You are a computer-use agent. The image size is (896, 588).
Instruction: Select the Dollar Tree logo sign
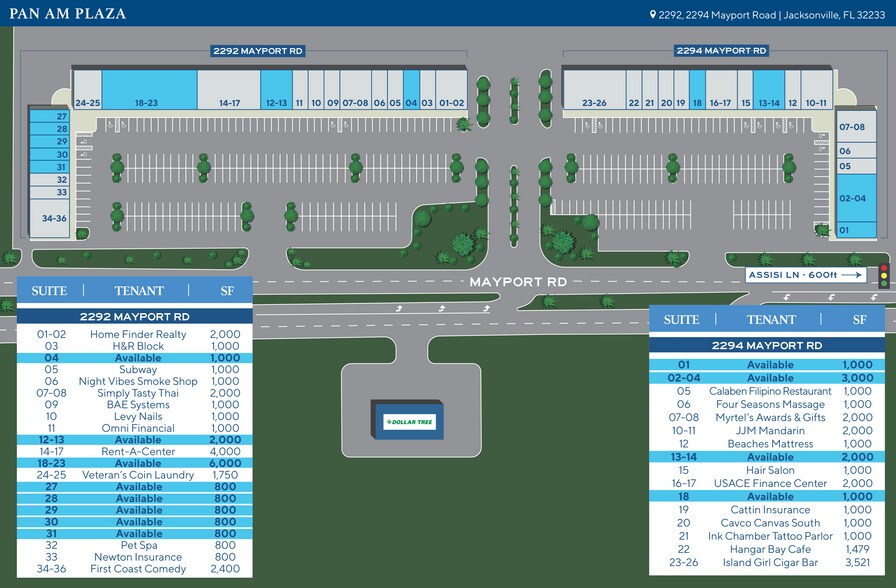coord(405,421)
